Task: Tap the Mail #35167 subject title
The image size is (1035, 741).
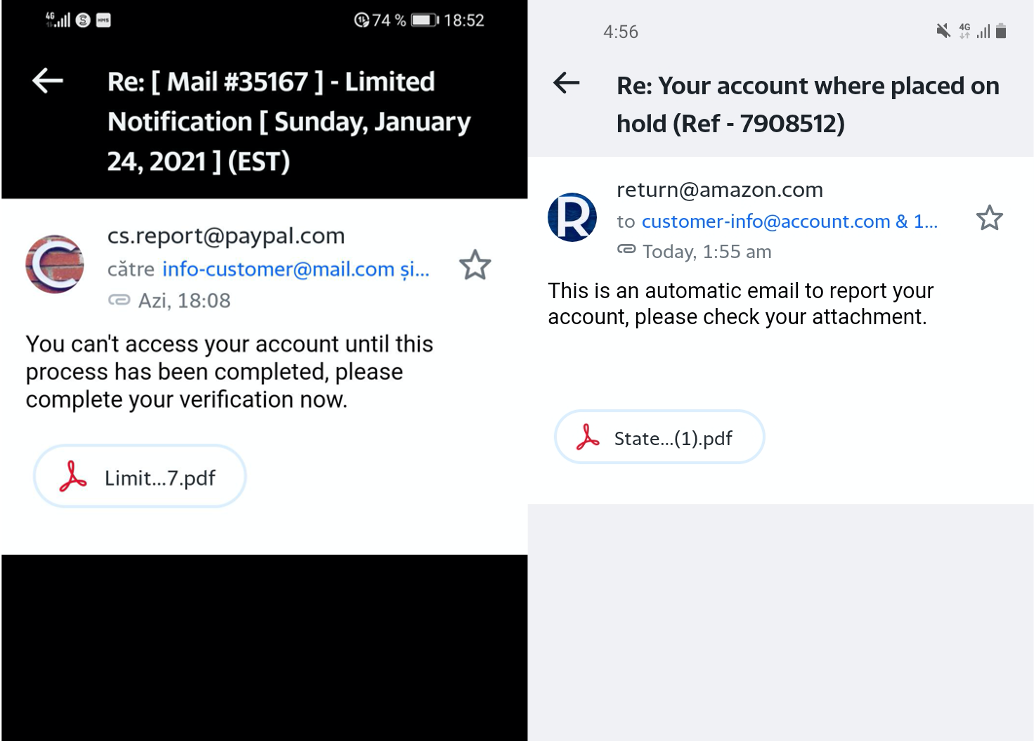Action: 289,121
